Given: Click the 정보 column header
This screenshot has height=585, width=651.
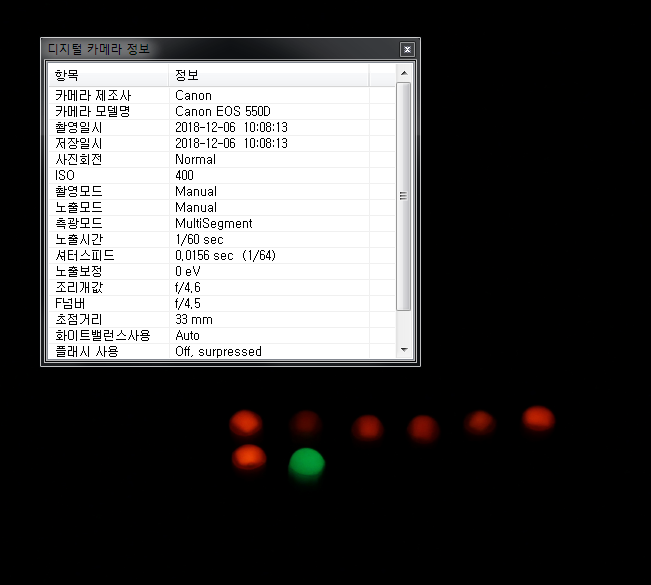Looking at the screenshot, I should pos(269,75).
